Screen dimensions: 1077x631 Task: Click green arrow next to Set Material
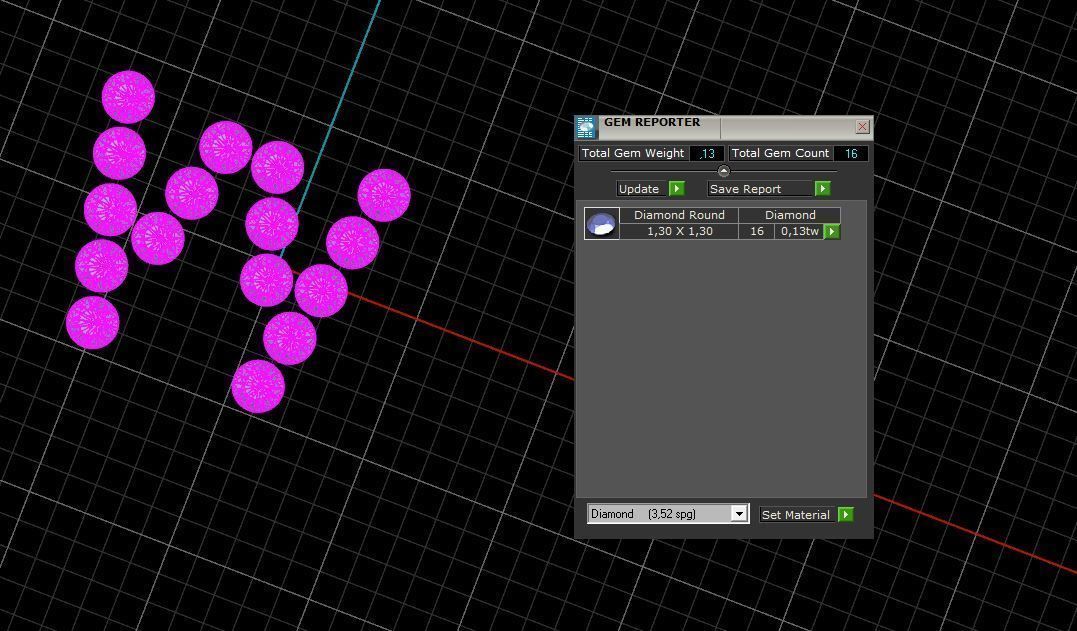point(846,514)
